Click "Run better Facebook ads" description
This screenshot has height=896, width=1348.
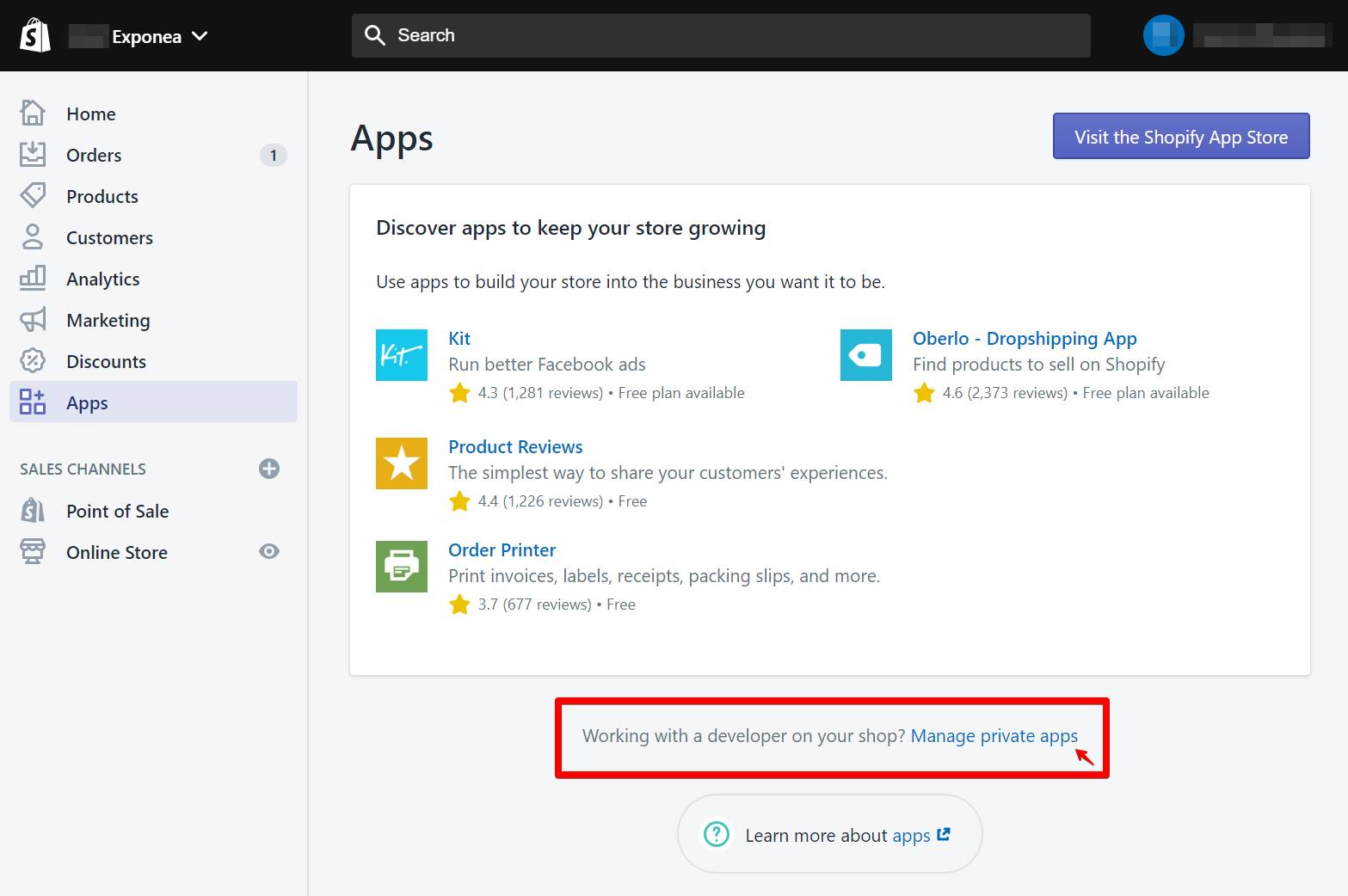coord(547,365)
